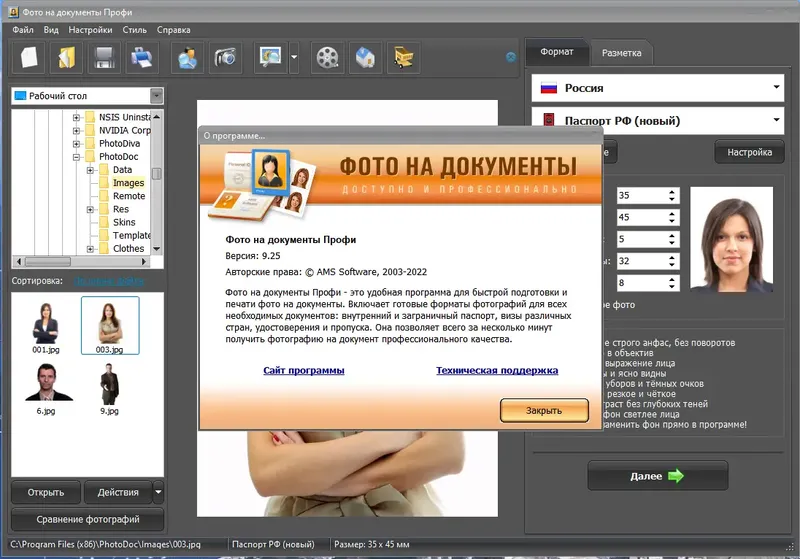This screenshot has width=800, height=559.
Task: Expand the Res folder node
Action: [x=90, y=210]
